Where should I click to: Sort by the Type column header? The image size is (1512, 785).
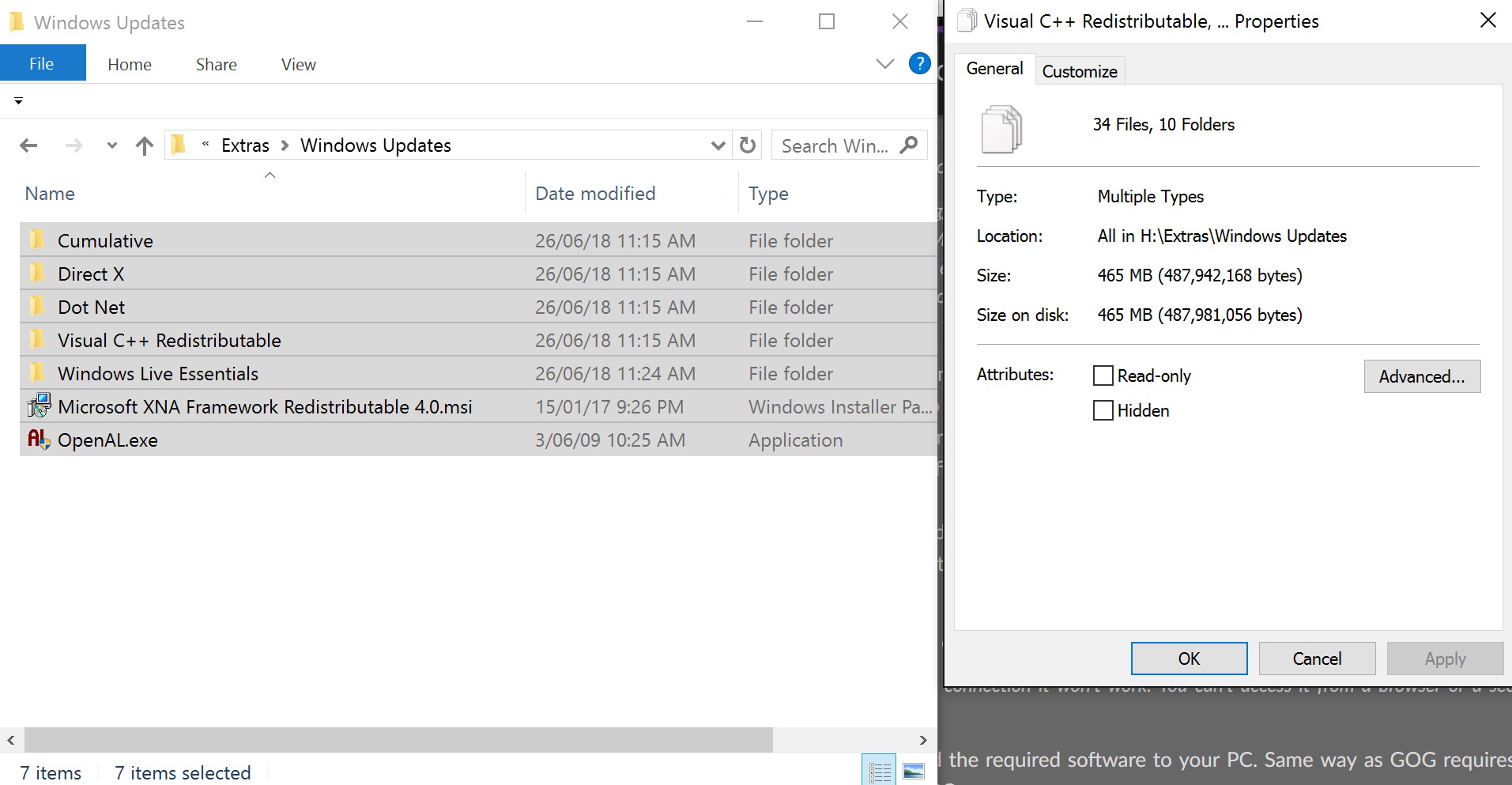click(768, 194)
